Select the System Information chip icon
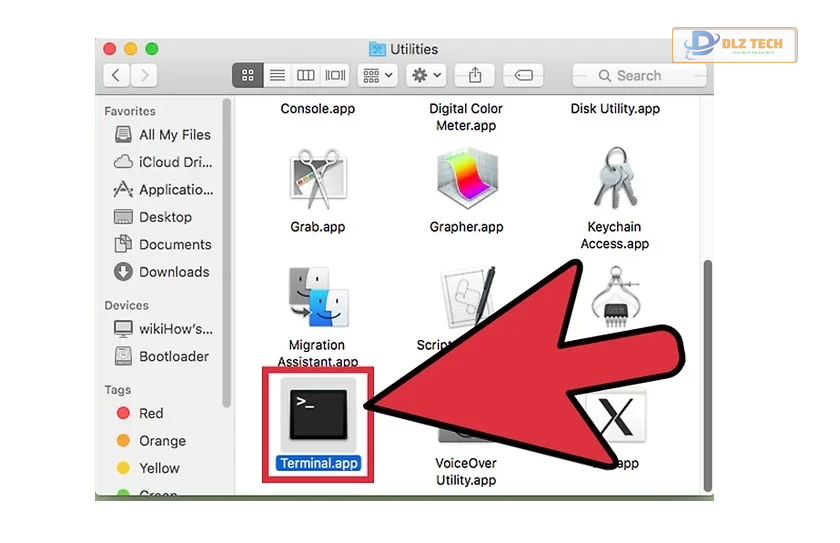 (616, 297)
